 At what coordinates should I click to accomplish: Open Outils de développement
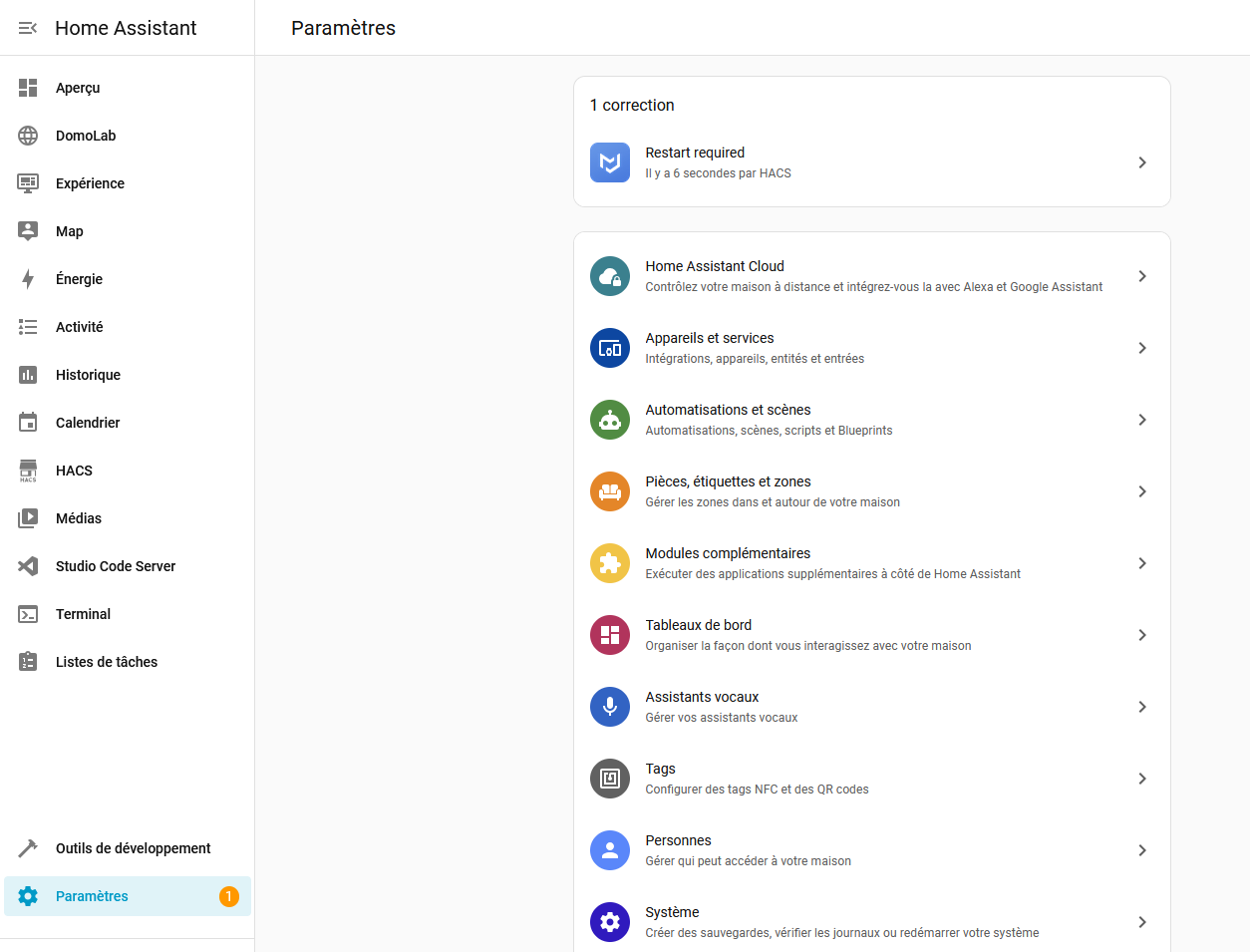[x=133, y=848]
